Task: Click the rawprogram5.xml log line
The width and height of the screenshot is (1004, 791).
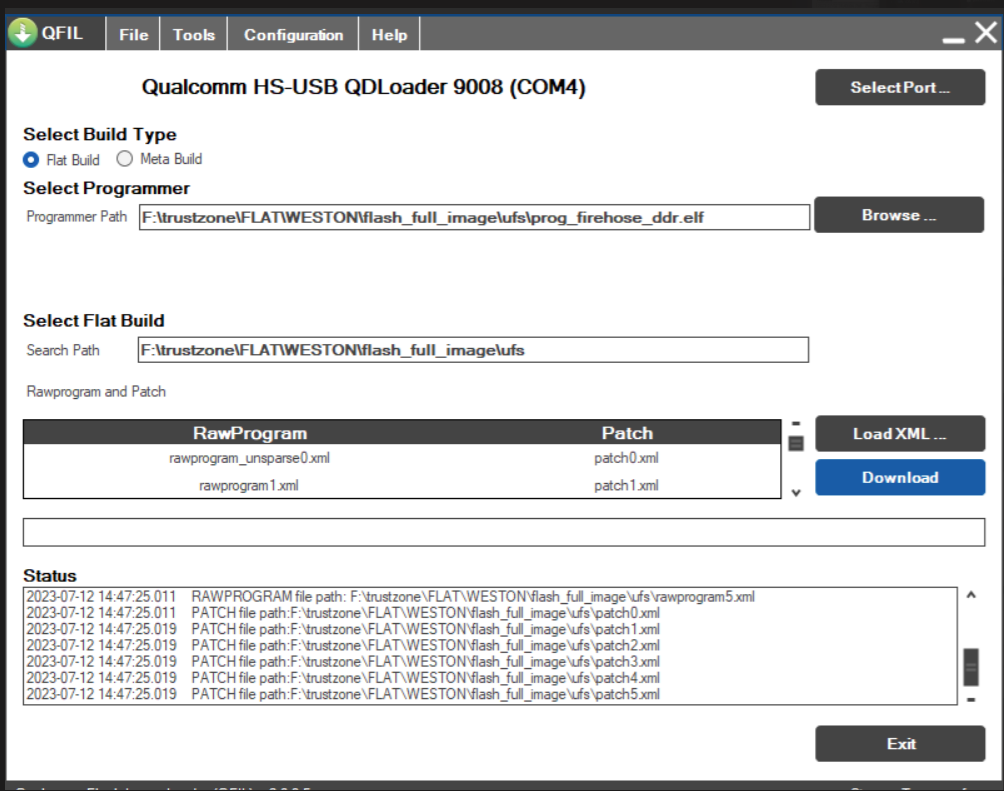Action: pyautogui.click(x=391, y=597)
